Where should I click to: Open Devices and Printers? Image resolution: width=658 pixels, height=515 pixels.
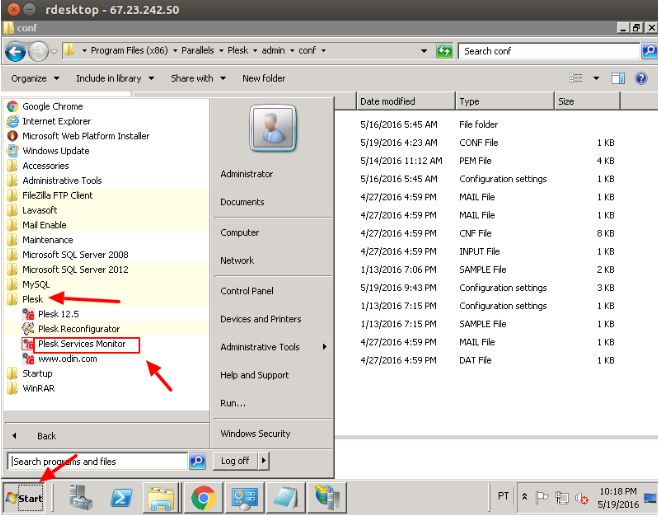click(261, 319)
